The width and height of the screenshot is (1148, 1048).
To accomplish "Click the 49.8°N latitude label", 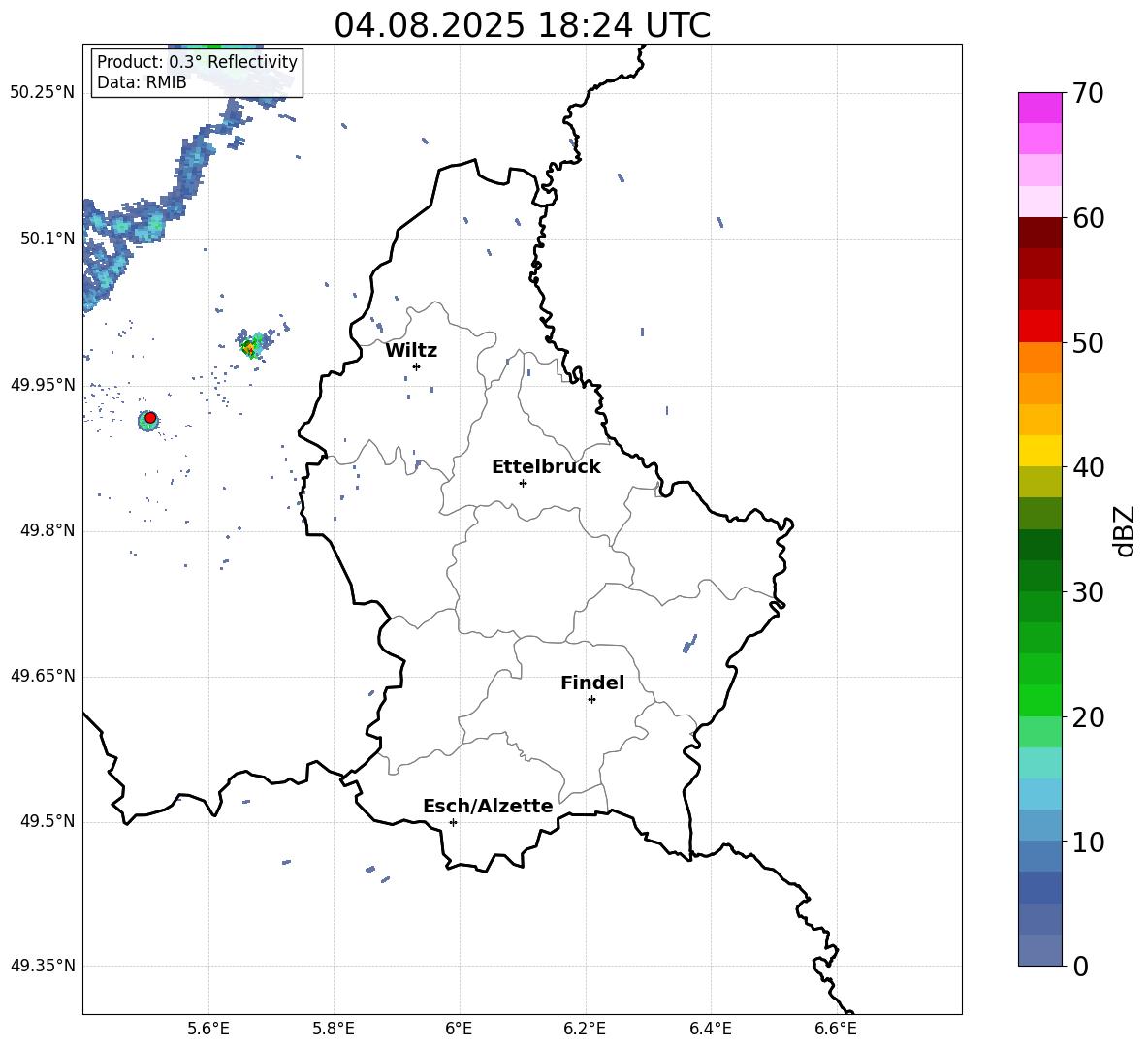I will pyautogui.click(x=48, y=530).
